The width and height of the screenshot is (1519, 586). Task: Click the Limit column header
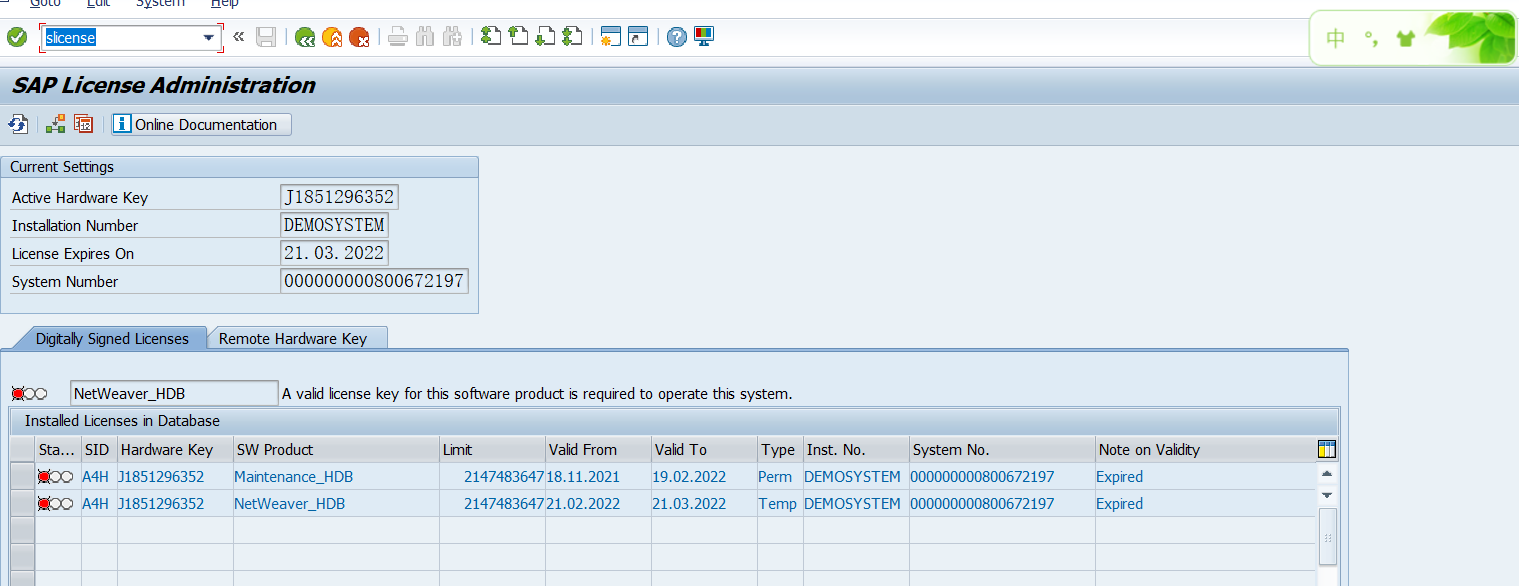(492, 449)
